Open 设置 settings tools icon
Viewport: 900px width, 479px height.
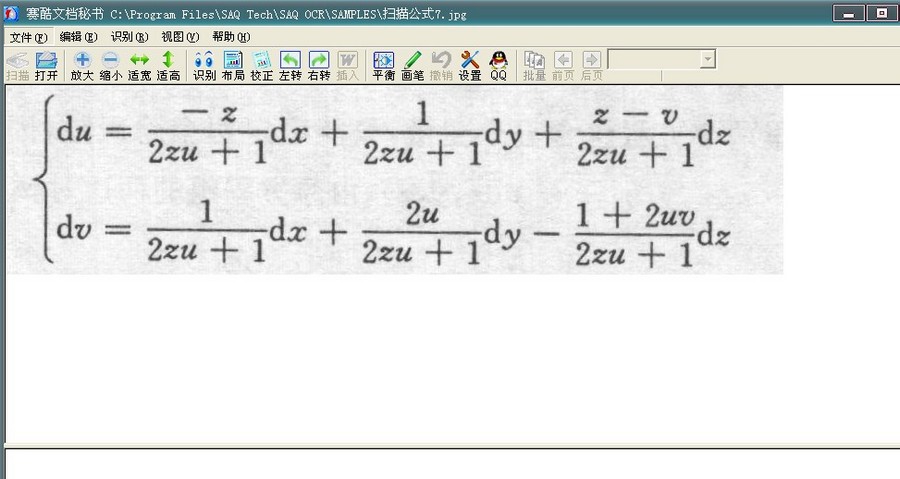pyautogui.click(x=470, y=66)
